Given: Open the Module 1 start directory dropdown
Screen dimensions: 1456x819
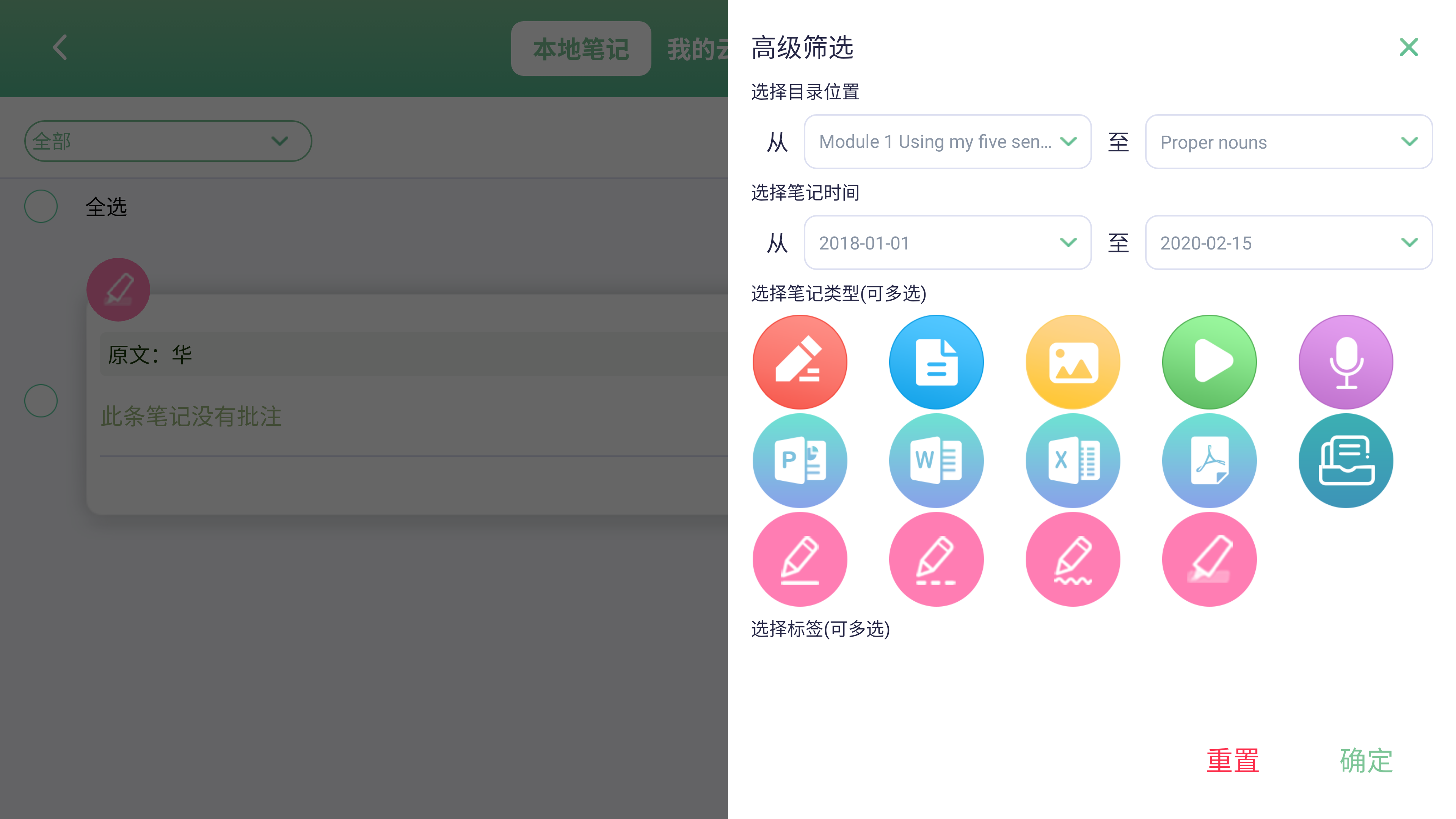Looking at the screenshot, I should [x=947, y=141].
